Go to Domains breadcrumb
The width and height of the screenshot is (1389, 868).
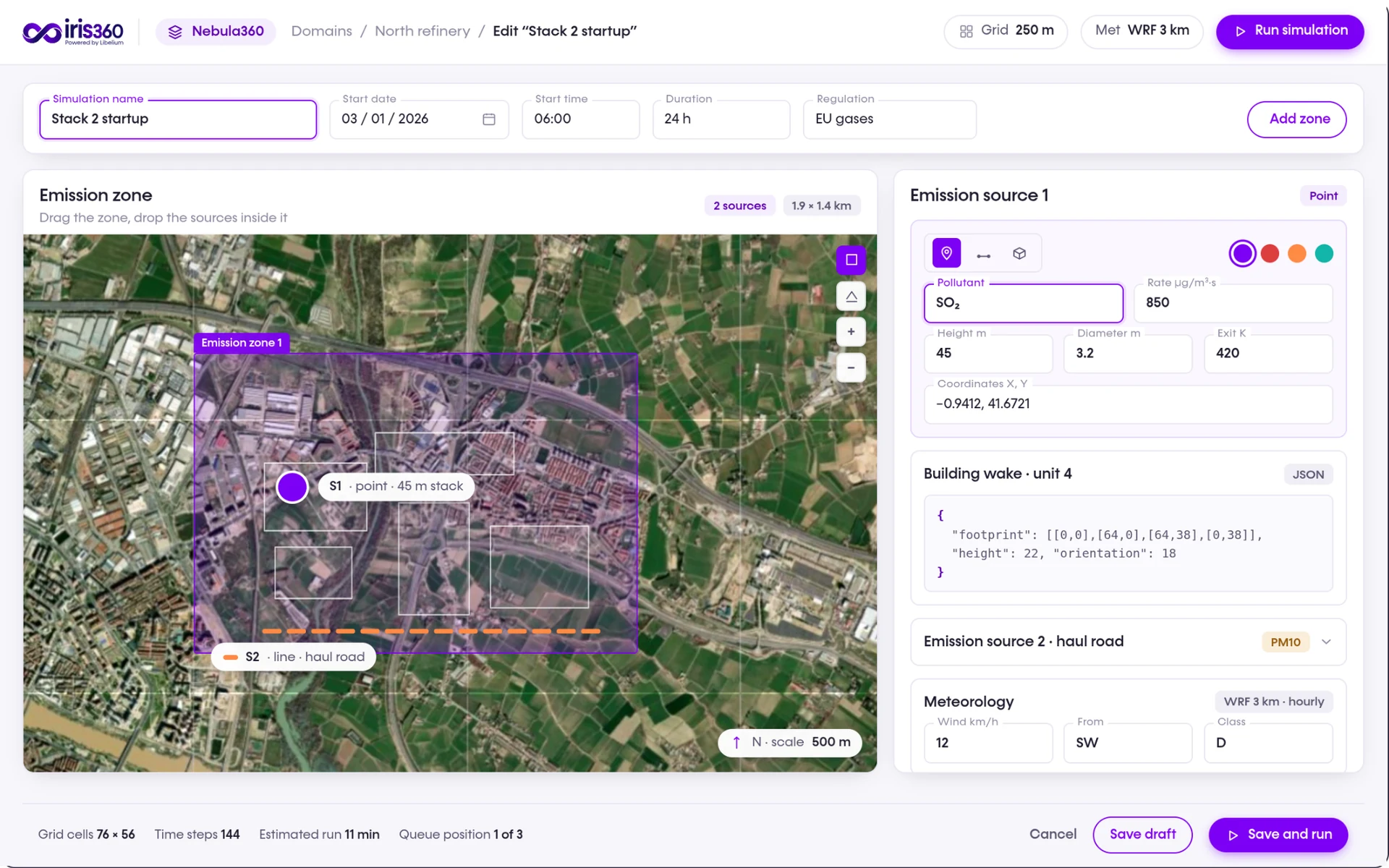pos(321,31)
